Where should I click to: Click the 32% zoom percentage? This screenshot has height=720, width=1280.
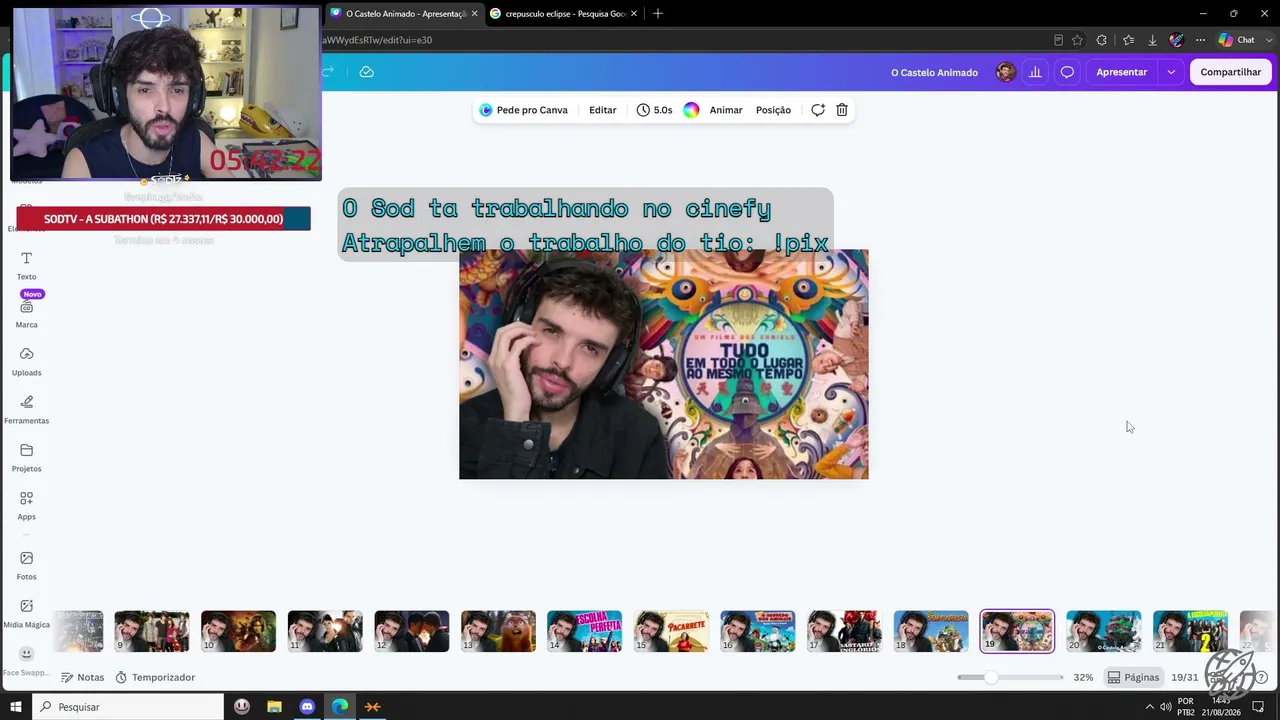pos(1083,677)
